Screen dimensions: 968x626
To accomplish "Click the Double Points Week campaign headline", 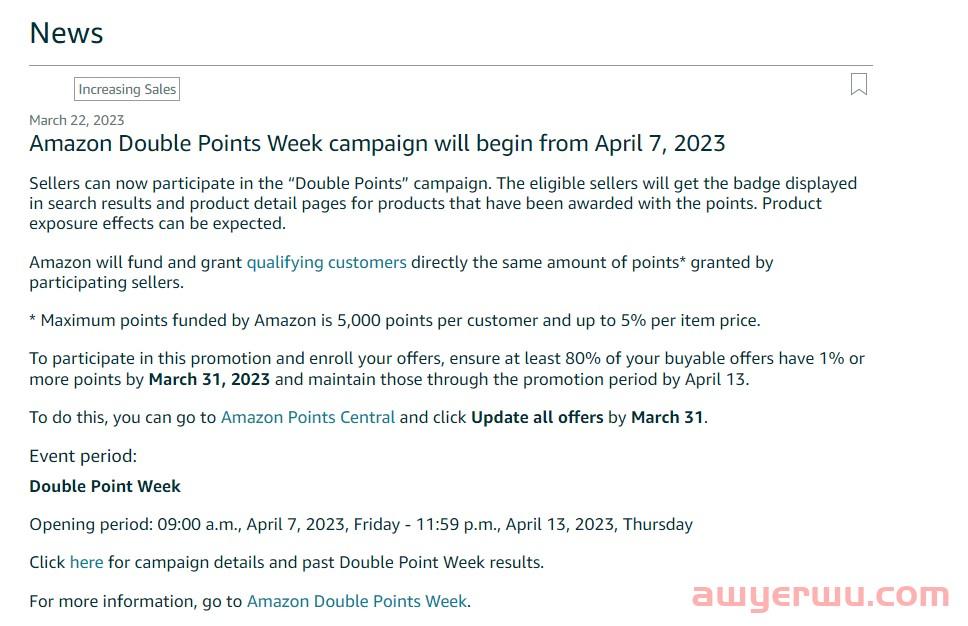I will pos(377,143).
